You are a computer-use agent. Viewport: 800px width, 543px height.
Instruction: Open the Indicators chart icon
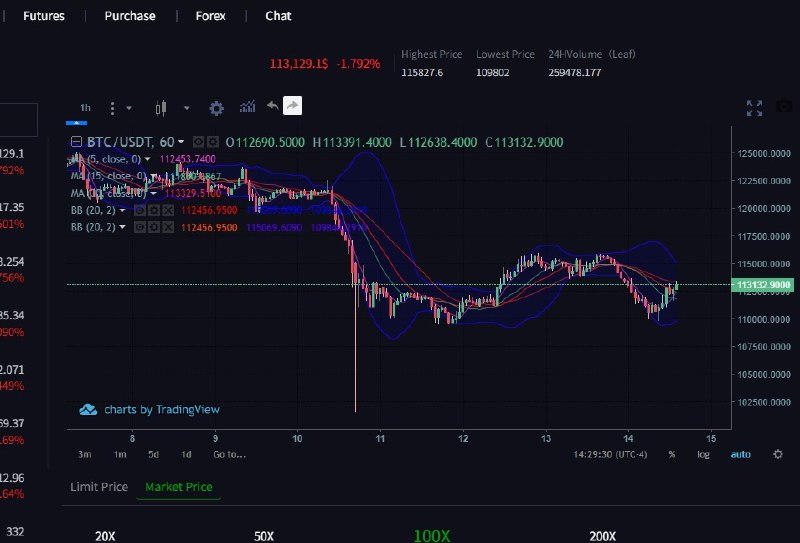click(x=247, y=106)
